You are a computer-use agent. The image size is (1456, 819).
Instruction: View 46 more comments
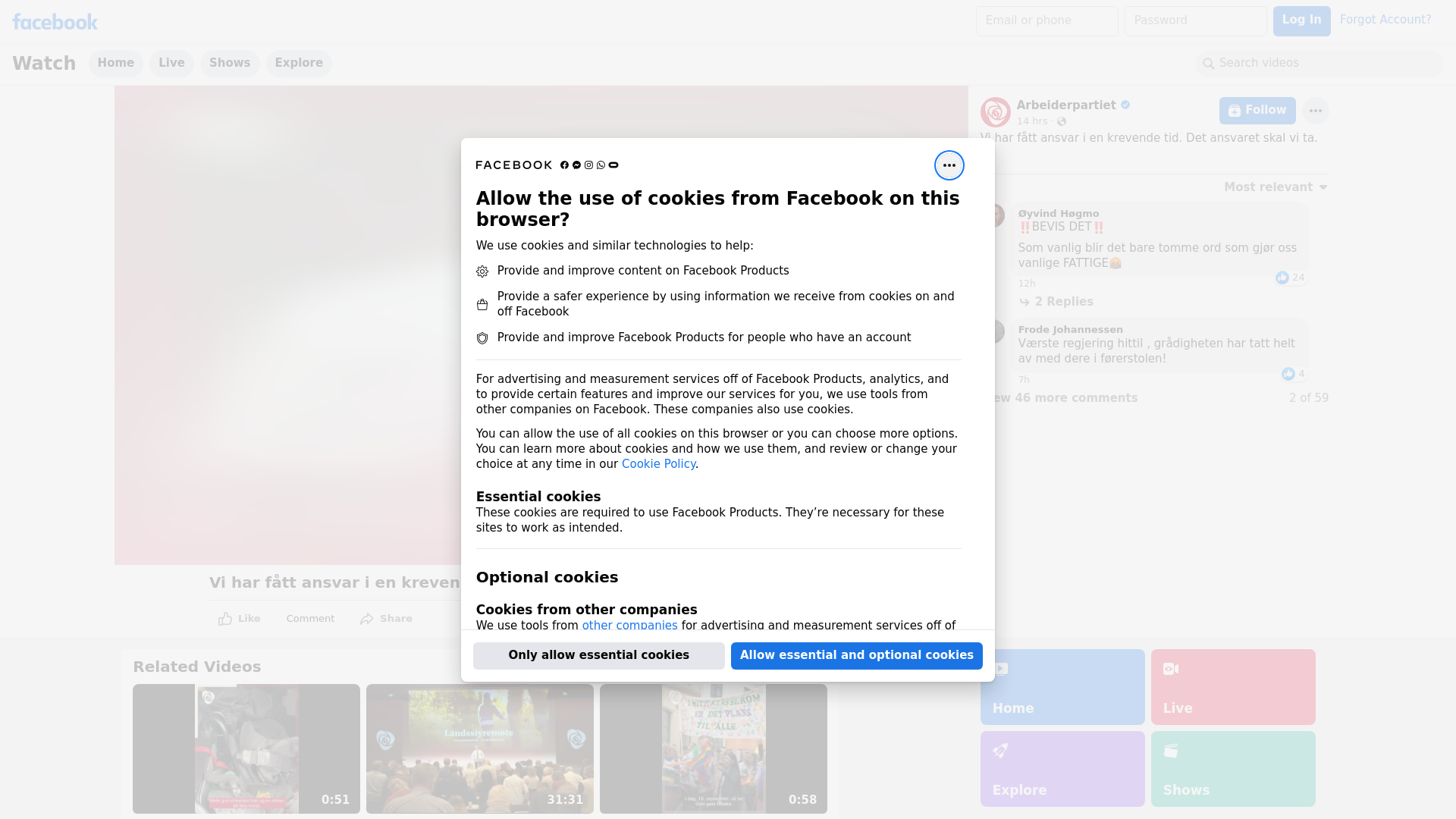1059,398
